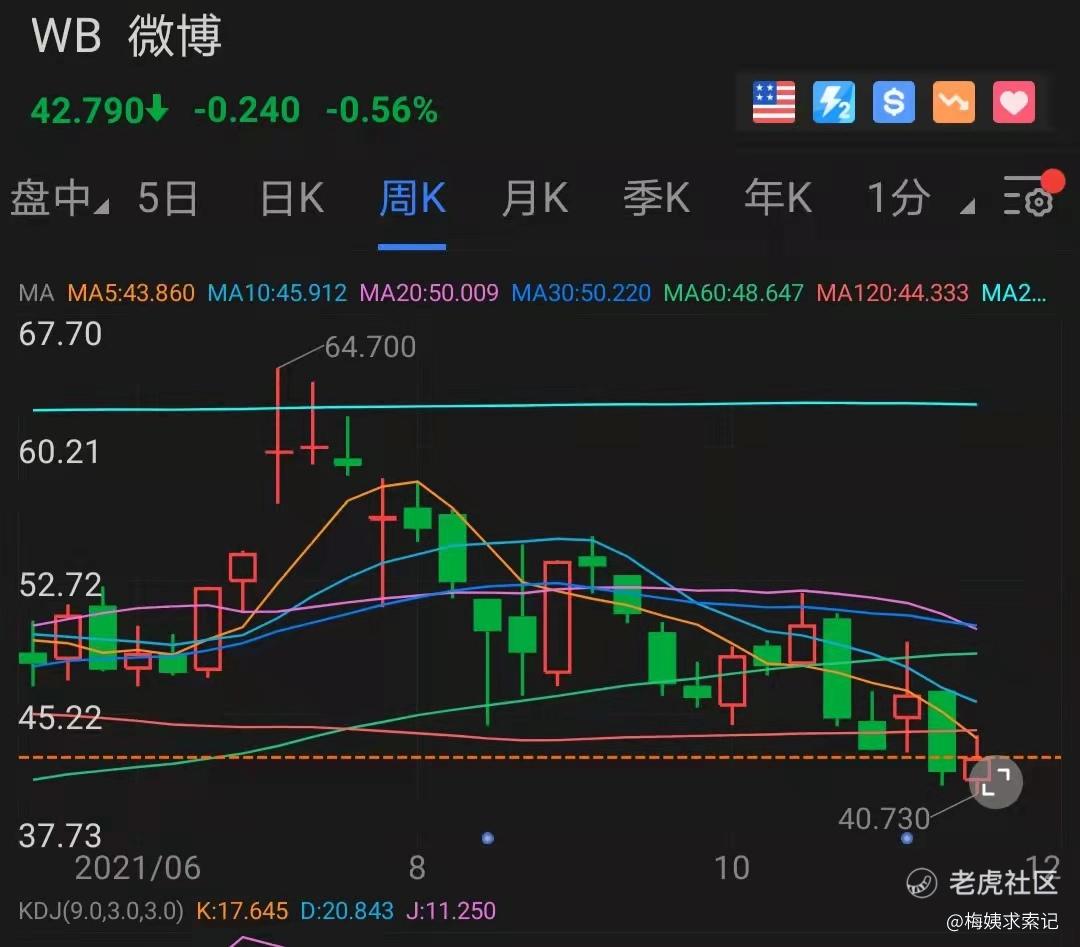Tap the MA20:50.009 indicator value
This screenshot has width=1080, height=947.
click(429, 293)
